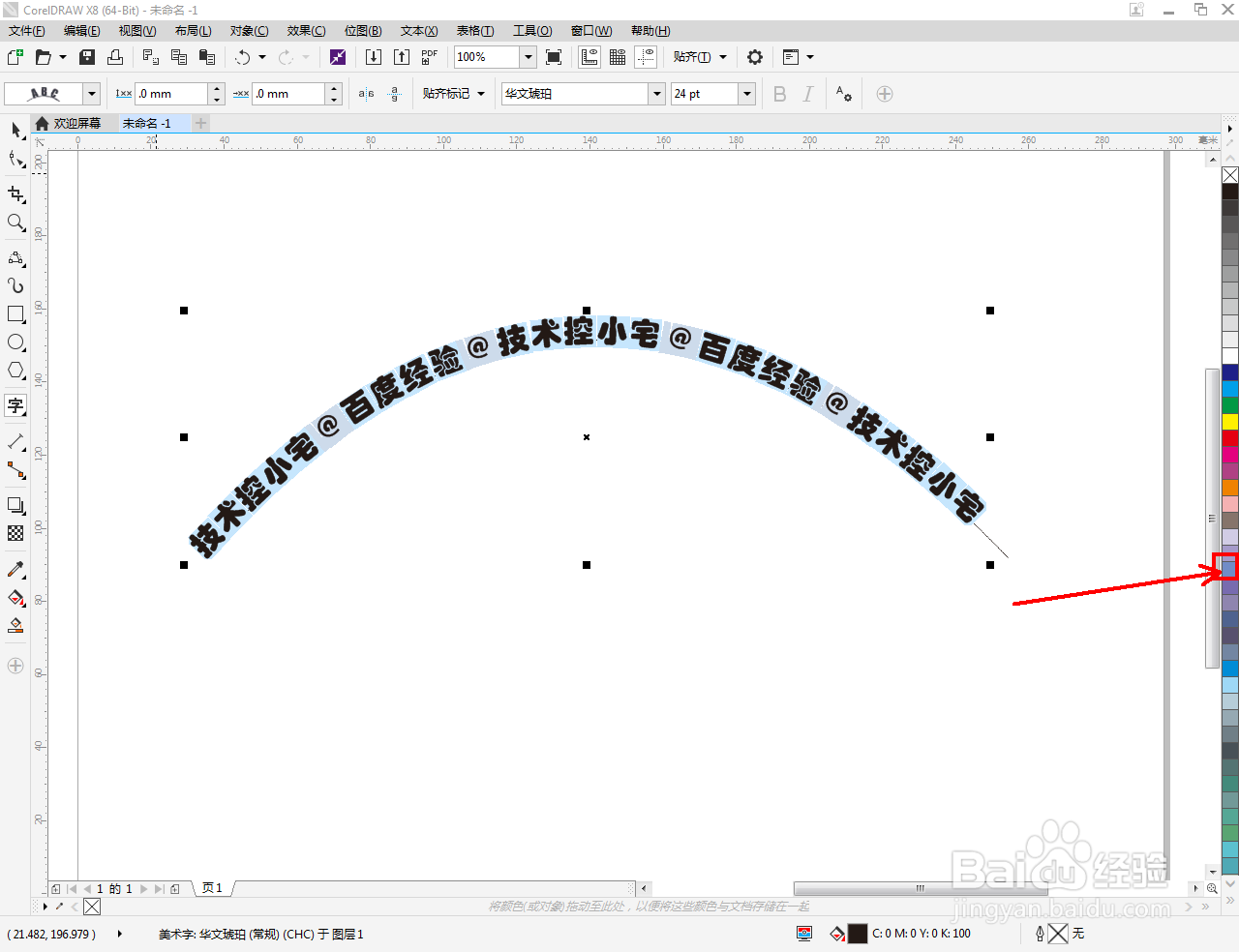
Task: Select the Color eyedropper tool
Action: tap(15, 569)
